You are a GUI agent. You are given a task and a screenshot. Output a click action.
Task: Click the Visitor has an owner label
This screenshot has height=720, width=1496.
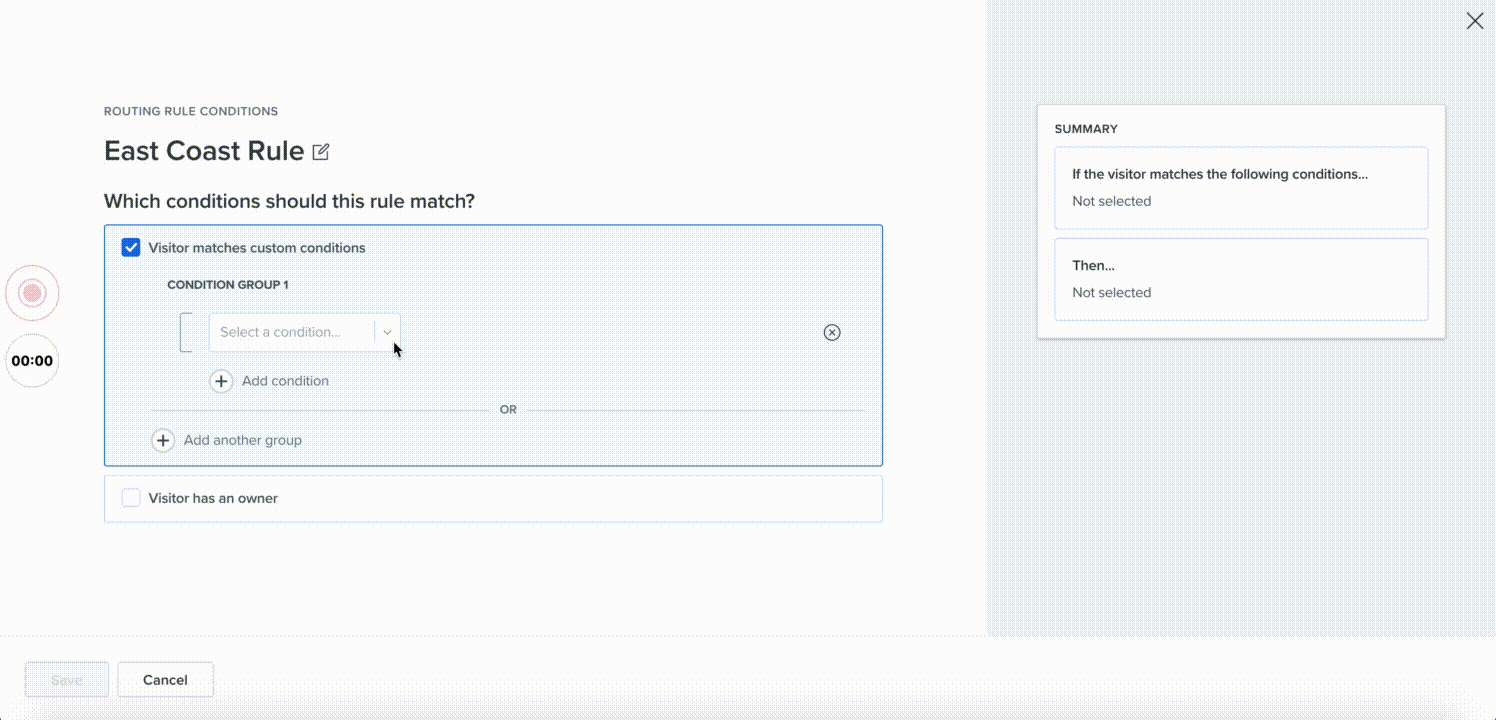coord(213,498)
